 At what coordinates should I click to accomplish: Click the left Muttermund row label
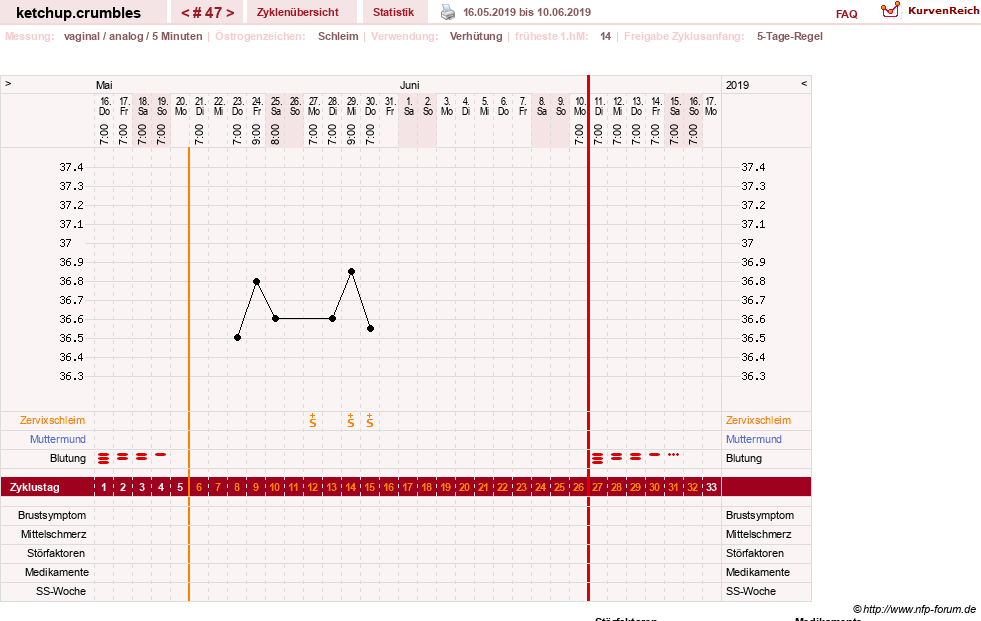pos(58,439)
